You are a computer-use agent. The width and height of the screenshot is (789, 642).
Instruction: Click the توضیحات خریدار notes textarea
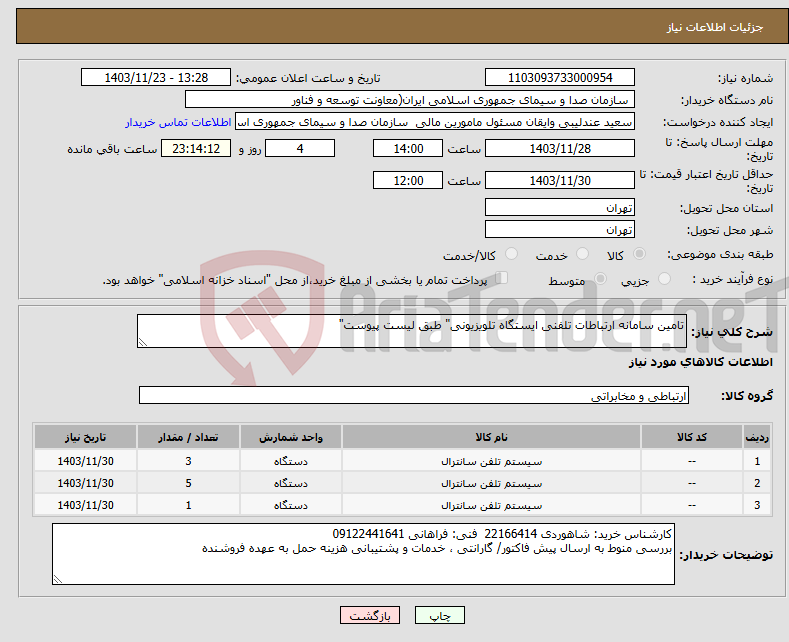[363, 554]
